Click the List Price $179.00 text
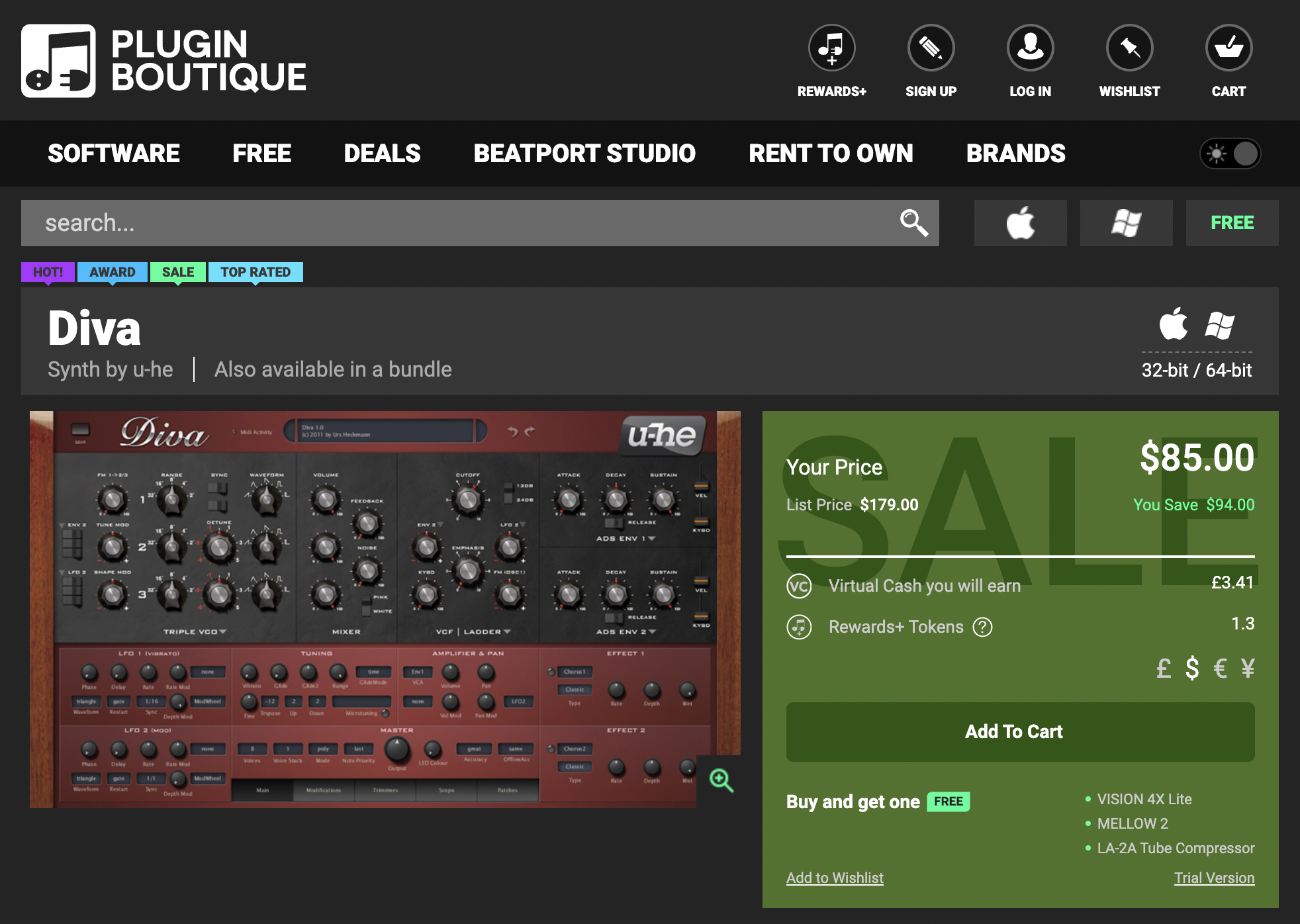 pos(853,505)
